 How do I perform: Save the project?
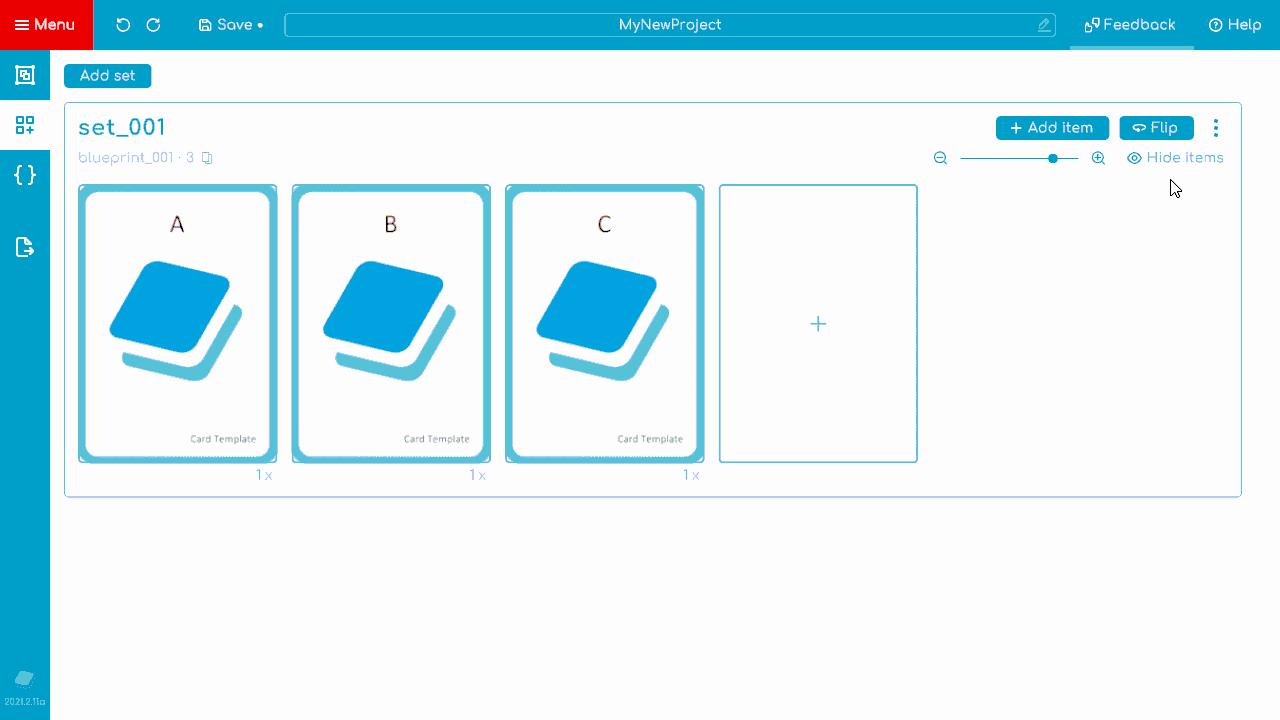pyautogui.click(x=230, y=25)
